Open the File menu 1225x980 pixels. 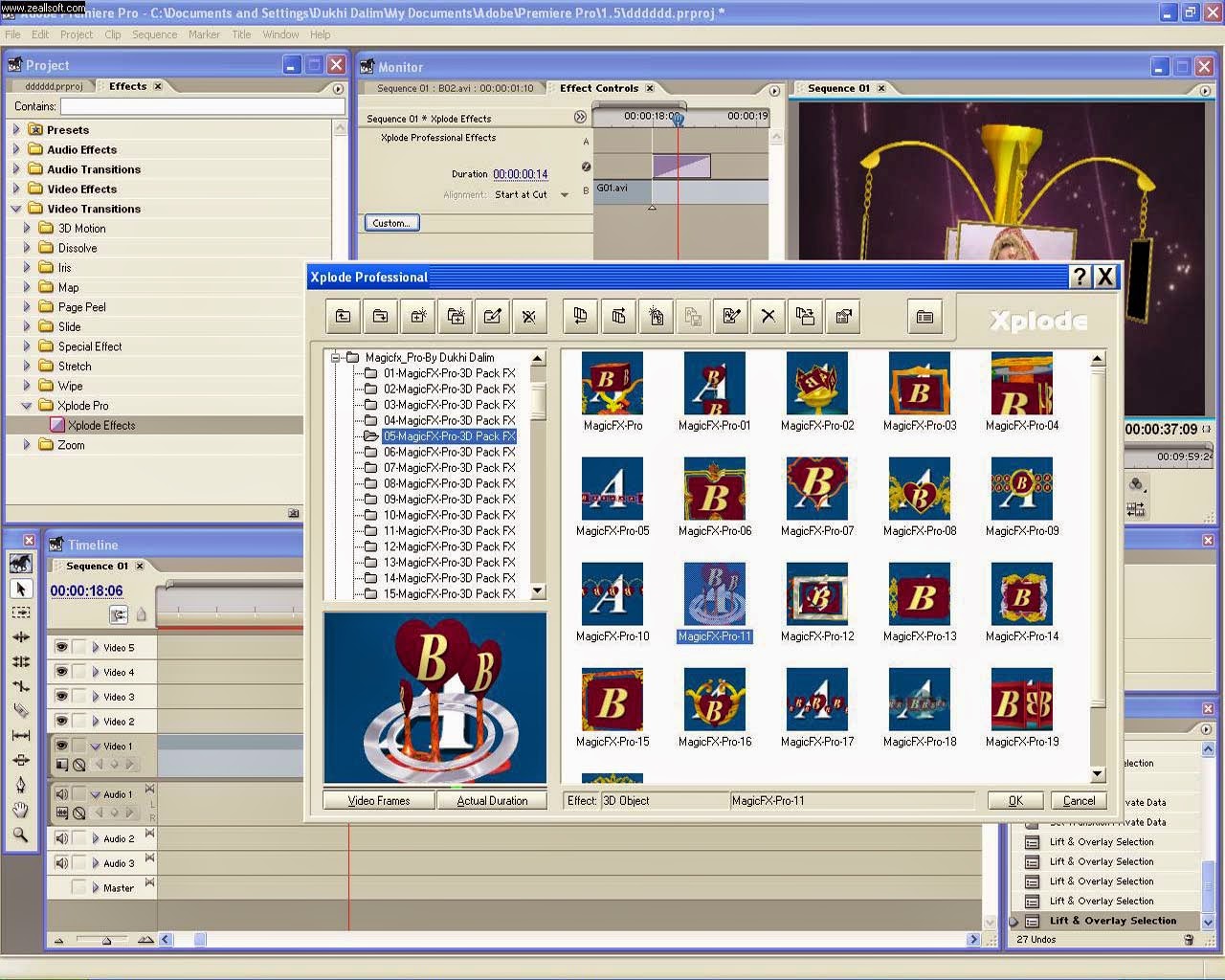tap(12, 34)
